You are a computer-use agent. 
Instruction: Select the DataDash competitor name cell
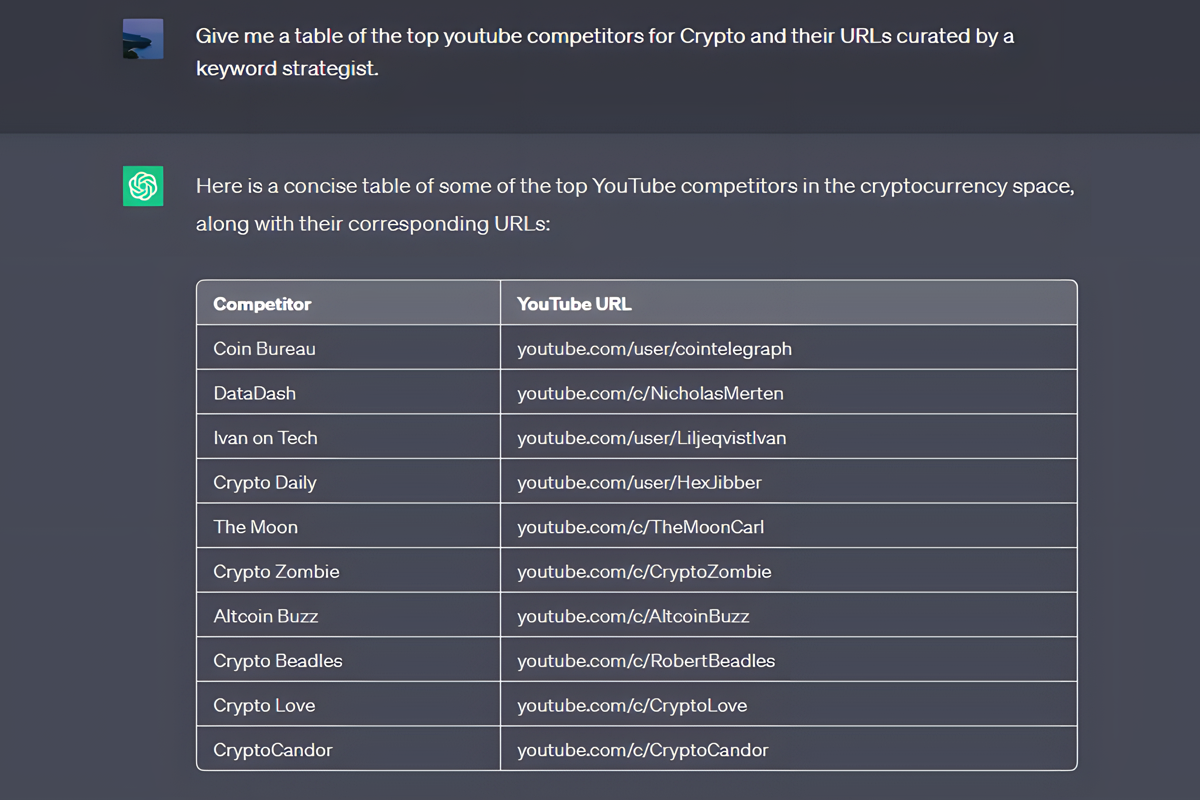click(254, 393)
